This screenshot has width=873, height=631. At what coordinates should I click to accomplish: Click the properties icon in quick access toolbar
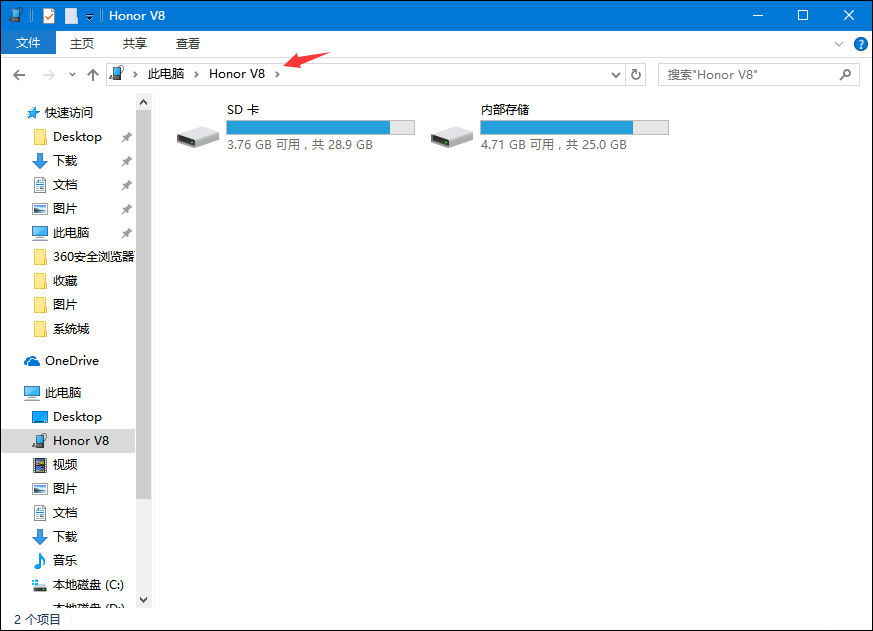tap(49, 16)
